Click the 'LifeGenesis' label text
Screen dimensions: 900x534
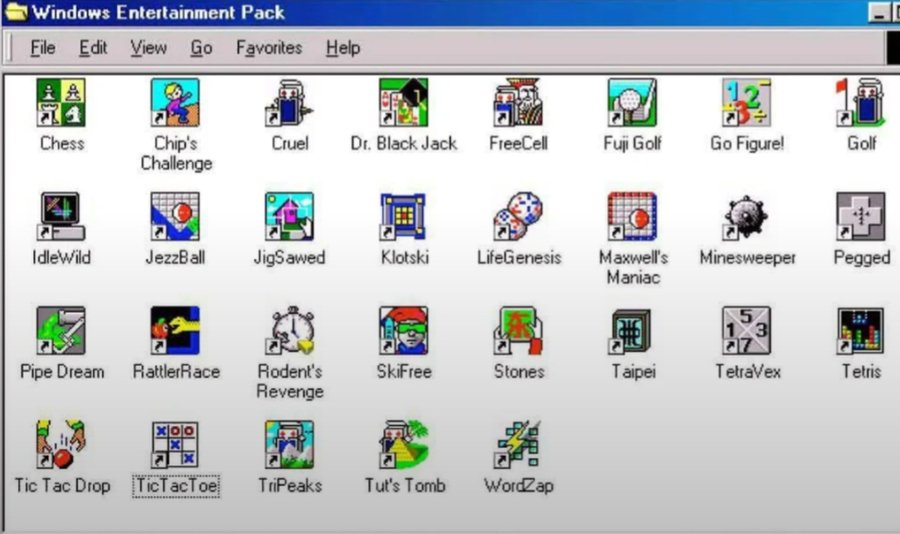coord(519,258)
